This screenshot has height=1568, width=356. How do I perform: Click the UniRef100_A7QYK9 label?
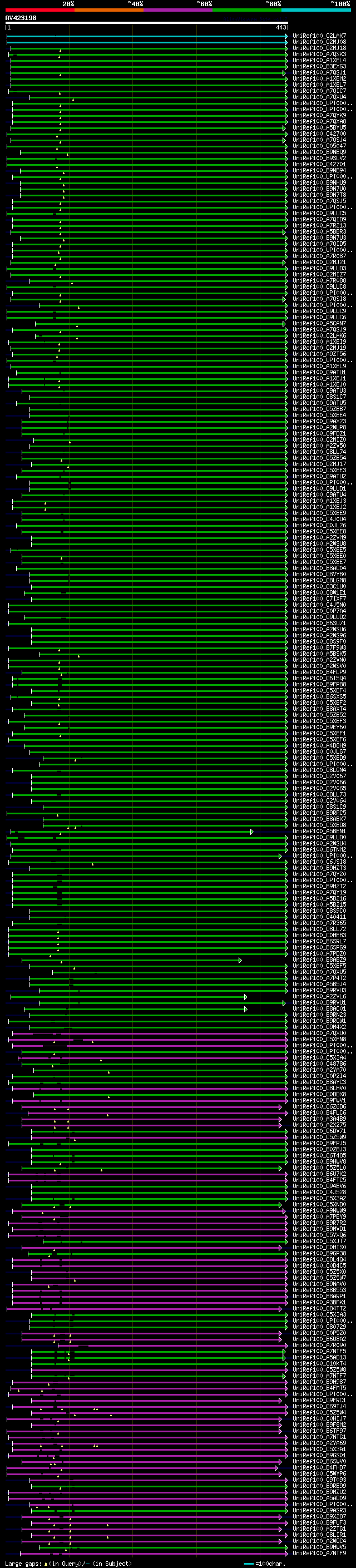point(319,115)
